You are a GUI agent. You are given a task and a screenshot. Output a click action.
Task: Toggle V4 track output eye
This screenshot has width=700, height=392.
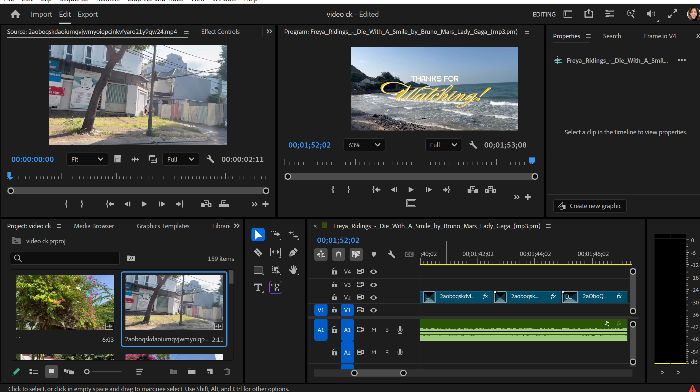coord(374,271)
